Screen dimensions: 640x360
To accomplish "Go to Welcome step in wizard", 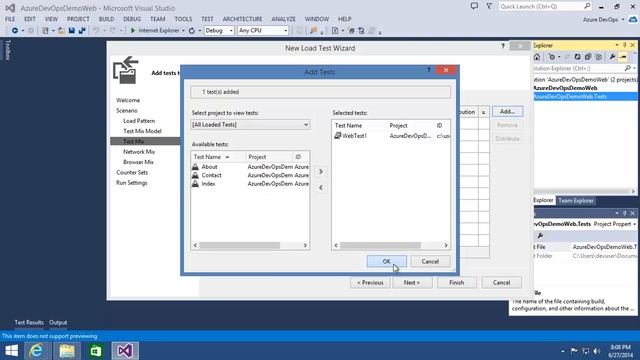I will pos(128,100).
